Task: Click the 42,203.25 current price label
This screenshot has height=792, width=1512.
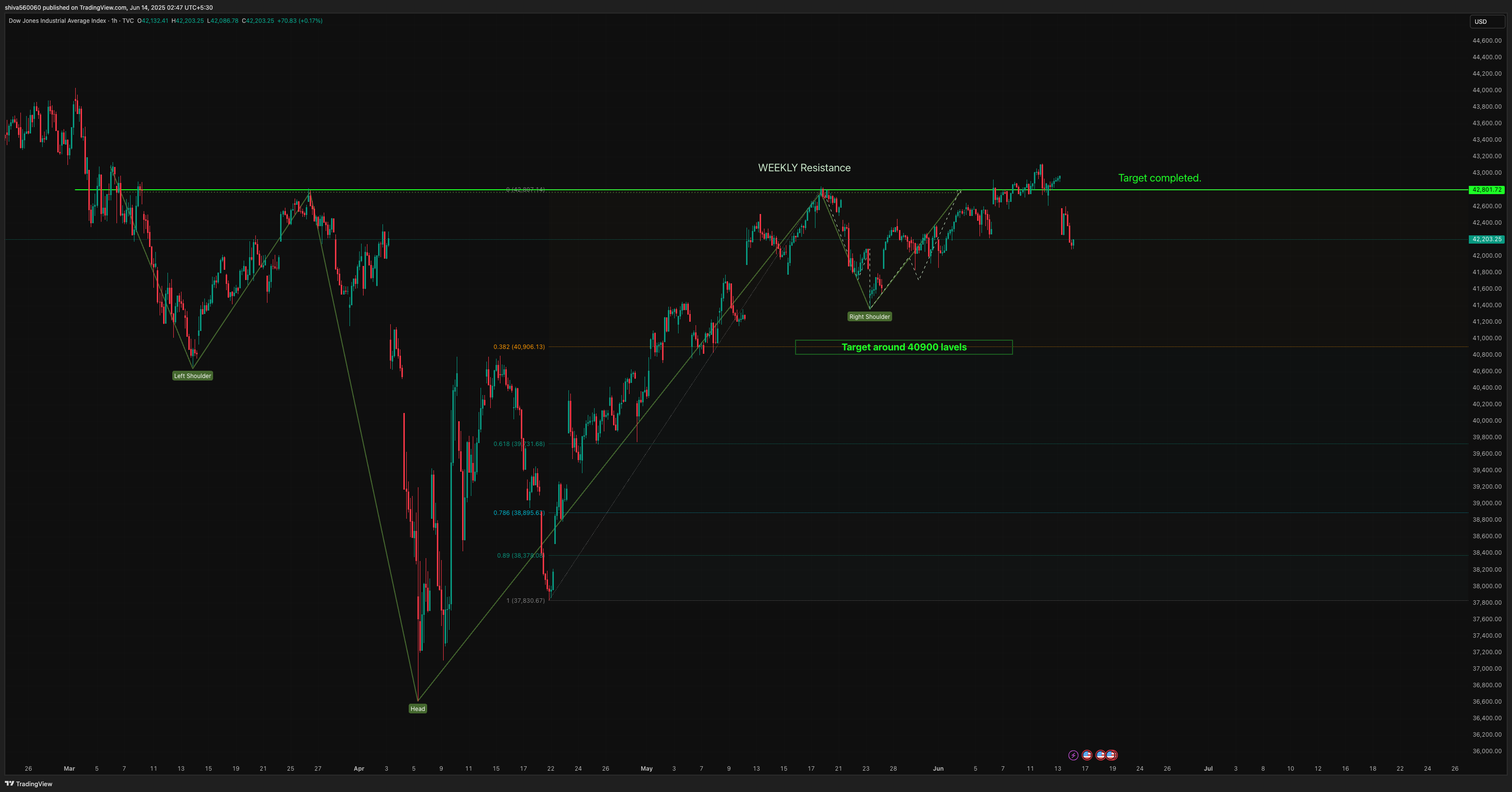Action: coord(1487,239)
